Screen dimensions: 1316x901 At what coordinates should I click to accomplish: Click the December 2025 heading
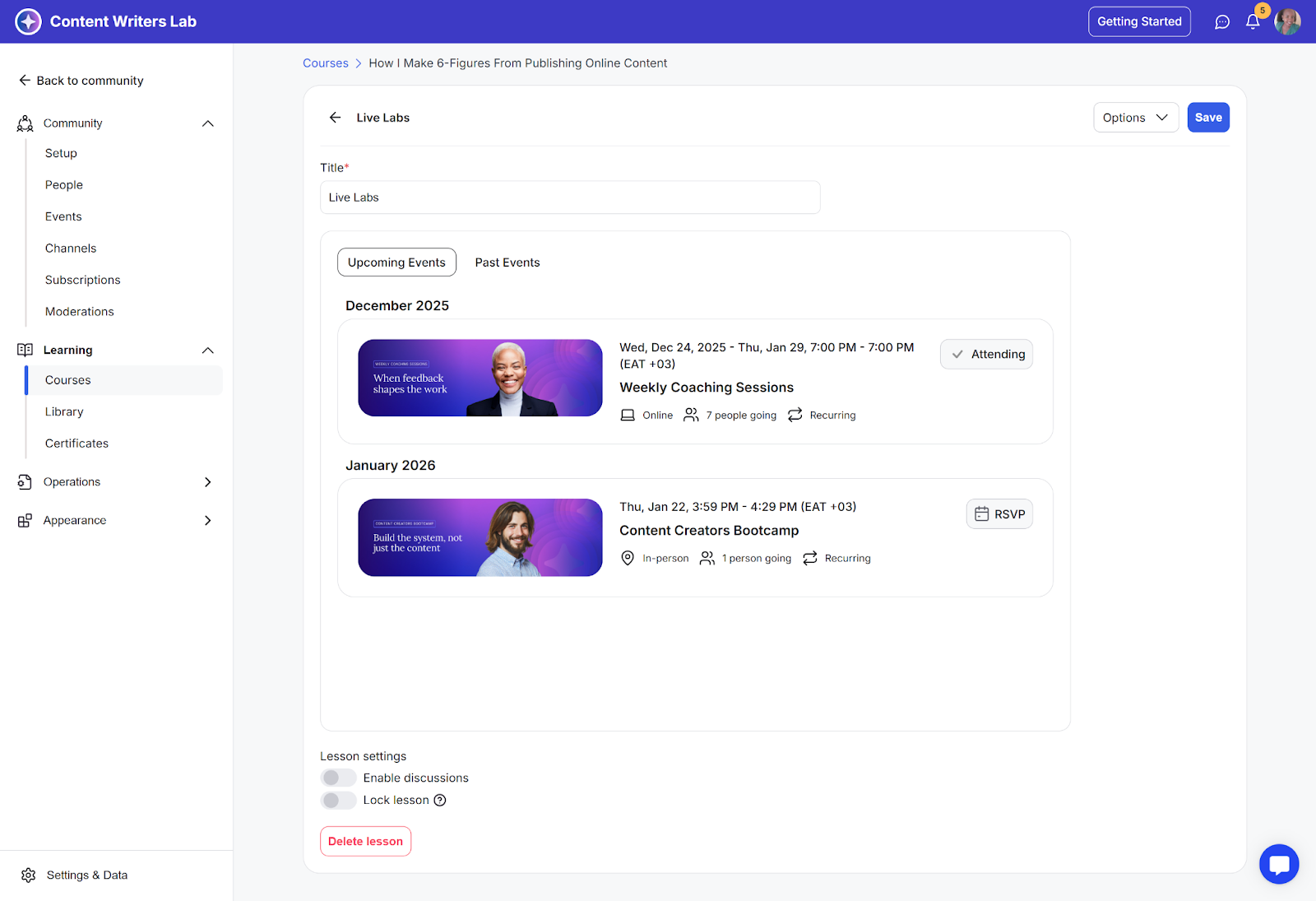coord(397,306)
